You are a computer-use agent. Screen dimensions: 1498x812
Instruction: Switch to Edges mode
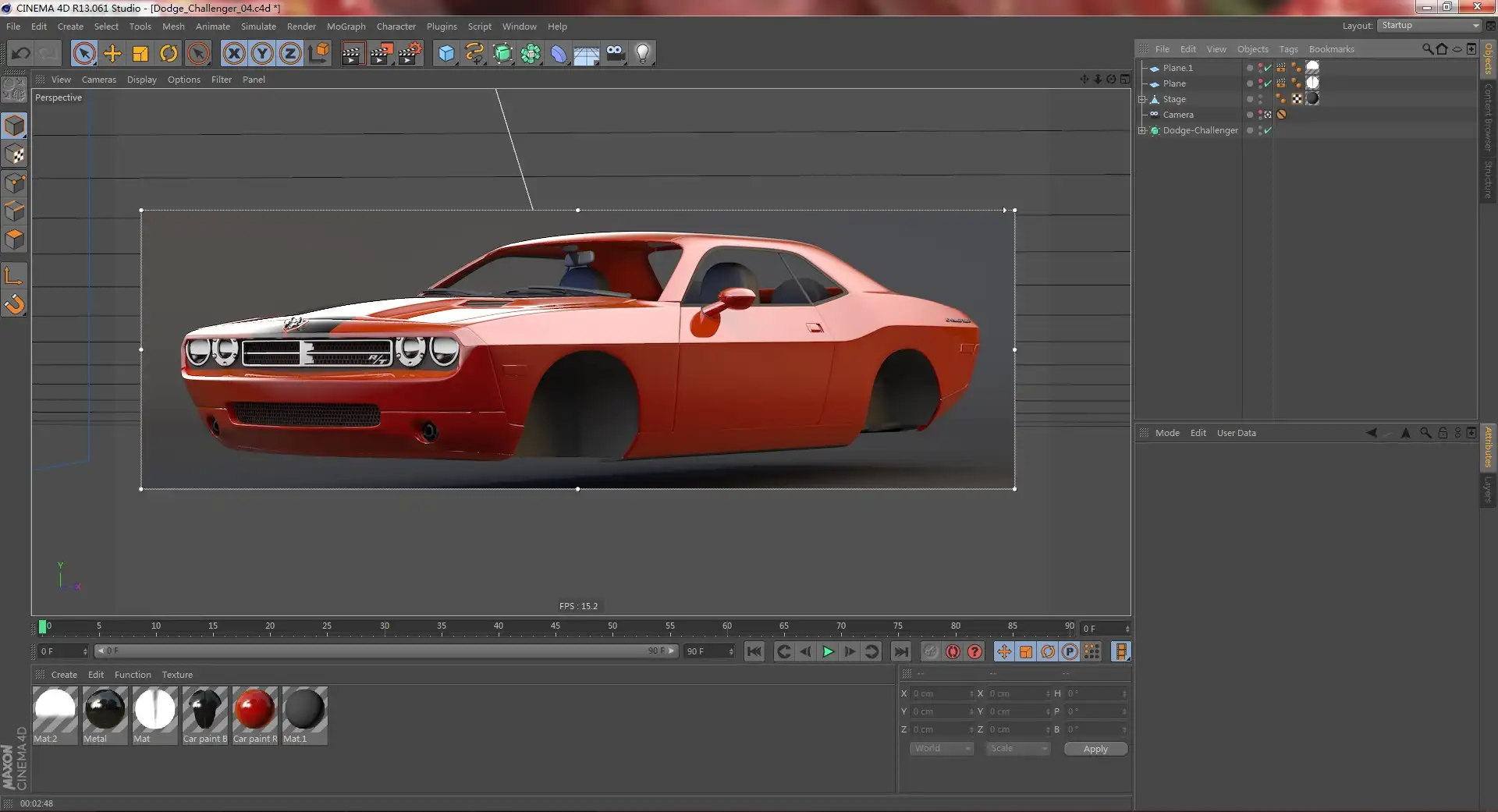(x=14, y=211)
